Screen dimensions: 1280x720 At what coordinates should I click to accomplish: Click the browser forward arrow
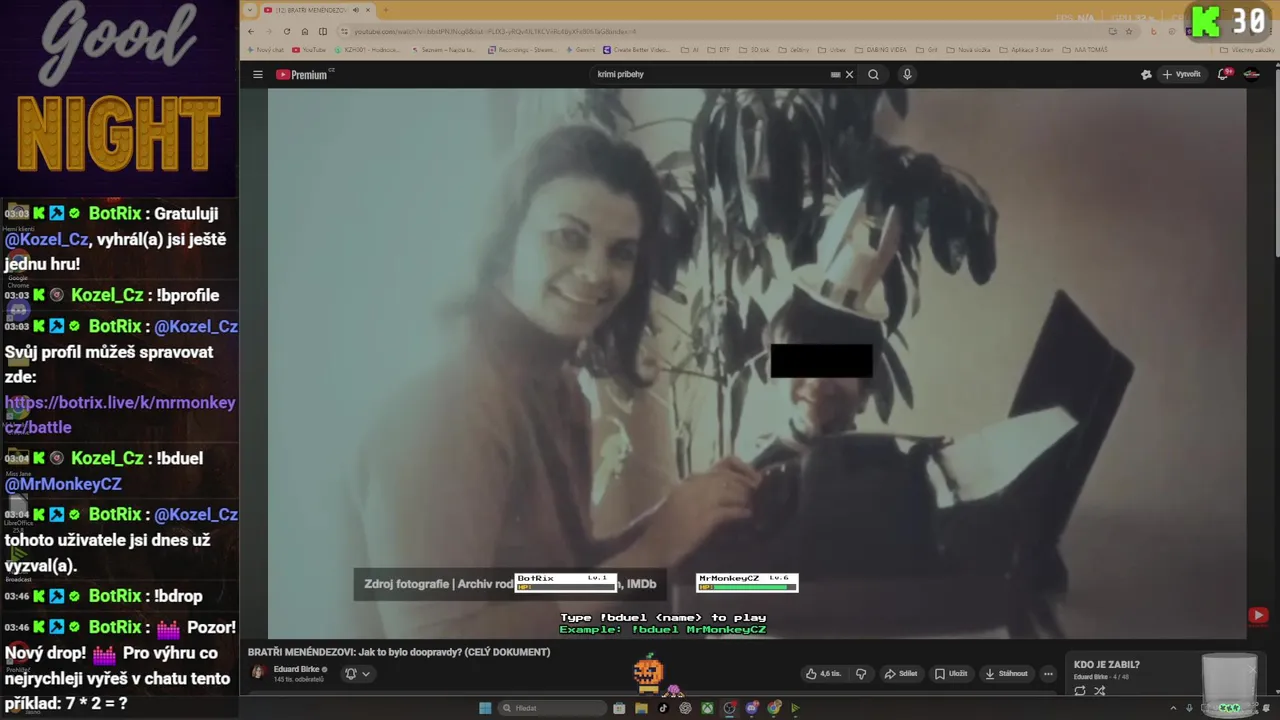[269, 31]
